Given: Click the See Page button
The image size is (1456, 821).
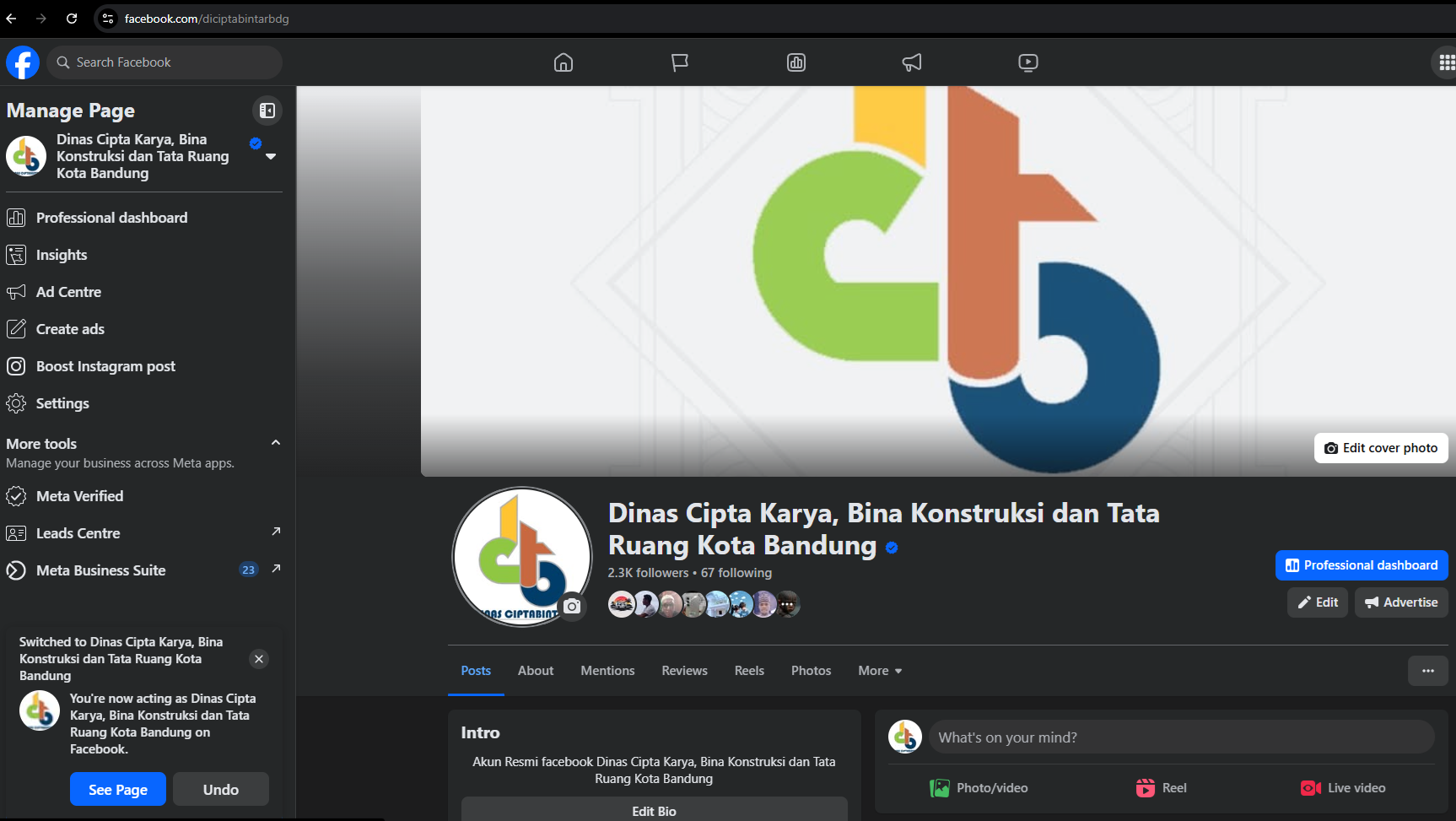Looking at the screenshot, I should pyautogui.click(x=118, y=789).
